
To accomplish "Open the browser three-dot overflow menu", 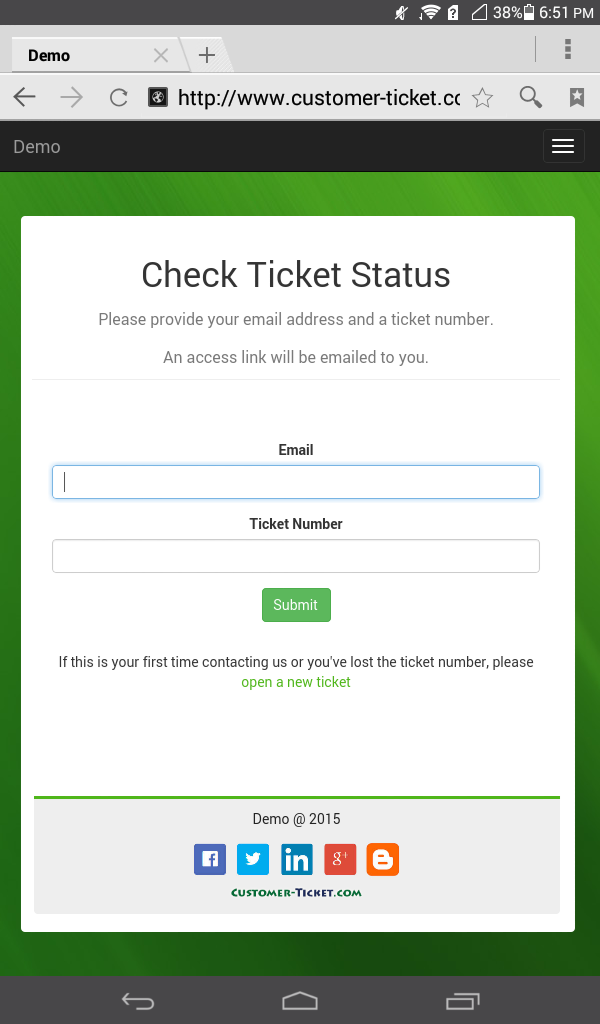I will click(x=567, y=49).
